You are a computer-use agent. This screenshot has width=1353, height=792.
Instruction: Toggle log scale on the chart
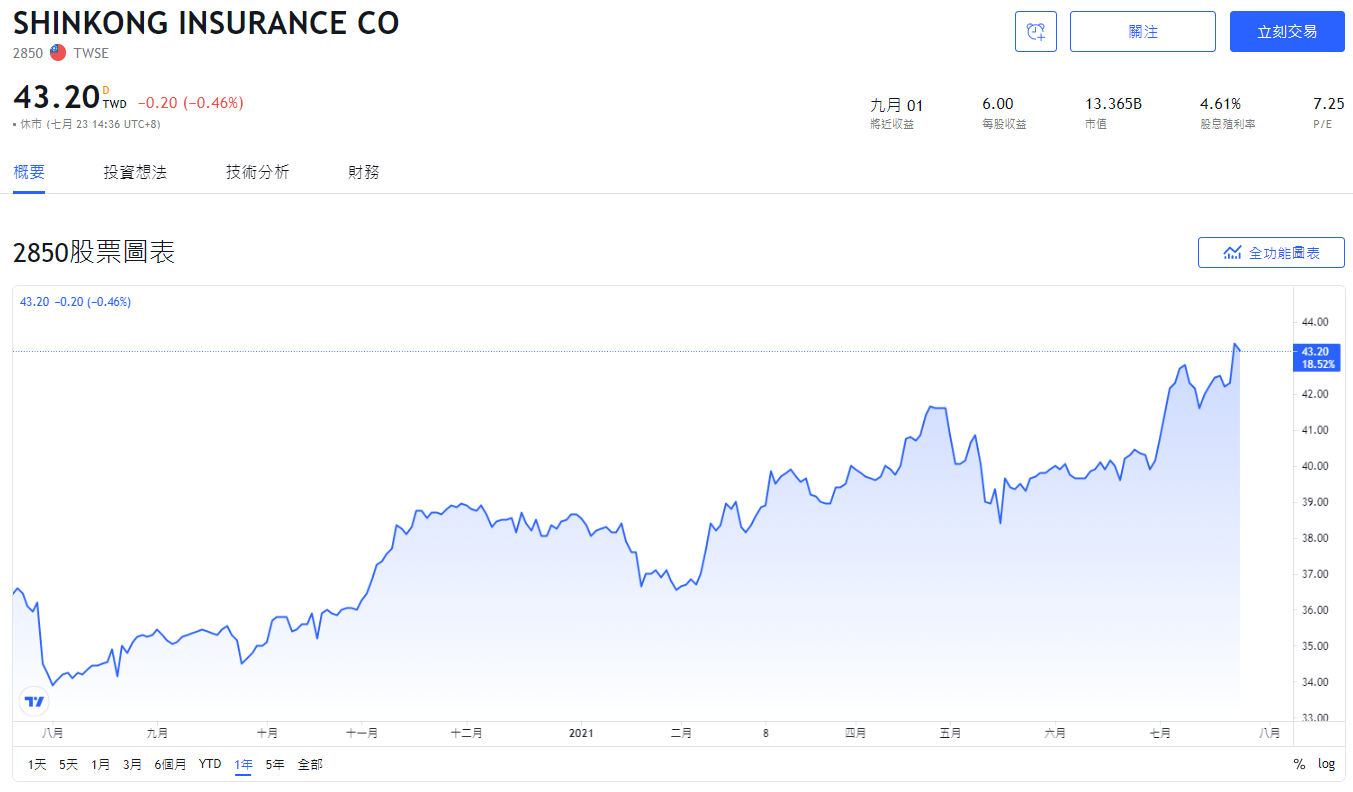1326,764
